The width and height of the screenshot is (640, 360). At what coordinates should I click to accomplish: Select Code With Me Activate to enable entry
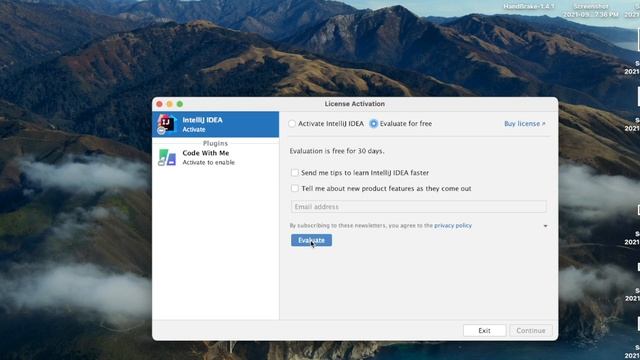point(216,158)
